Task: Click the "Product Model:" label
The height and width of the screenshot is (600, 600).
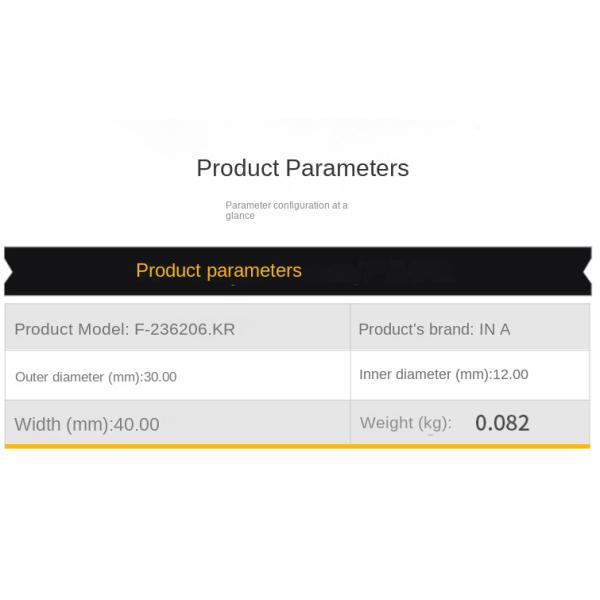Action: click(x=71, y=329)
